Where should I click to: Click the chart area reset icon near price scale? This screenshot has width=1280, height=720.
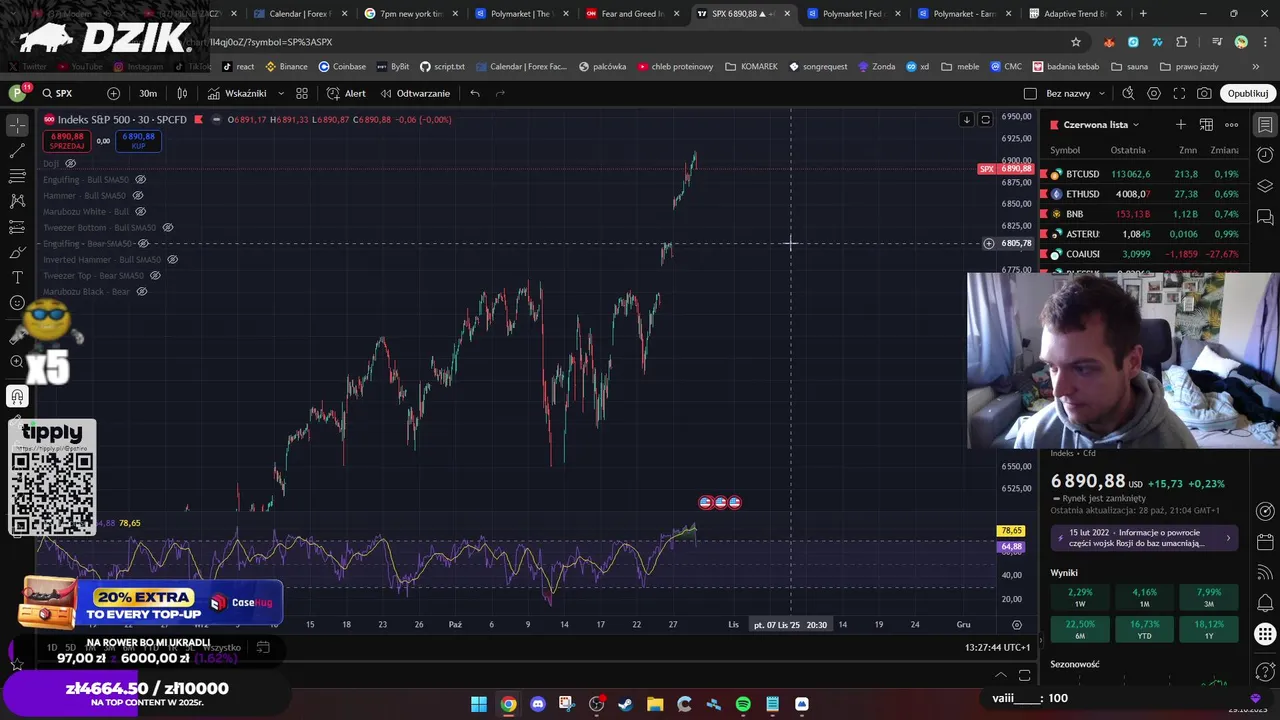point(985,119)
